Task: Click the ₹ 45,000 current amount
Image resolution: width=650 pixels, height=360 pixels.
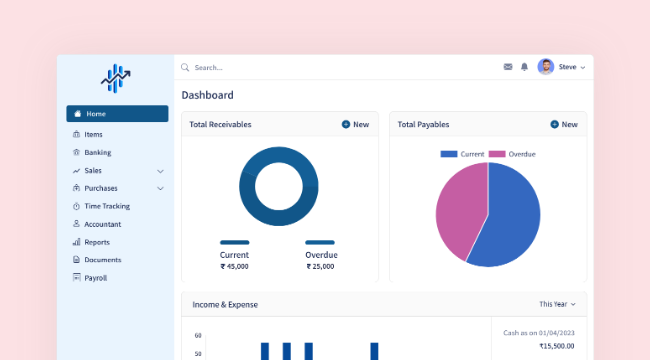Action: 234,266
